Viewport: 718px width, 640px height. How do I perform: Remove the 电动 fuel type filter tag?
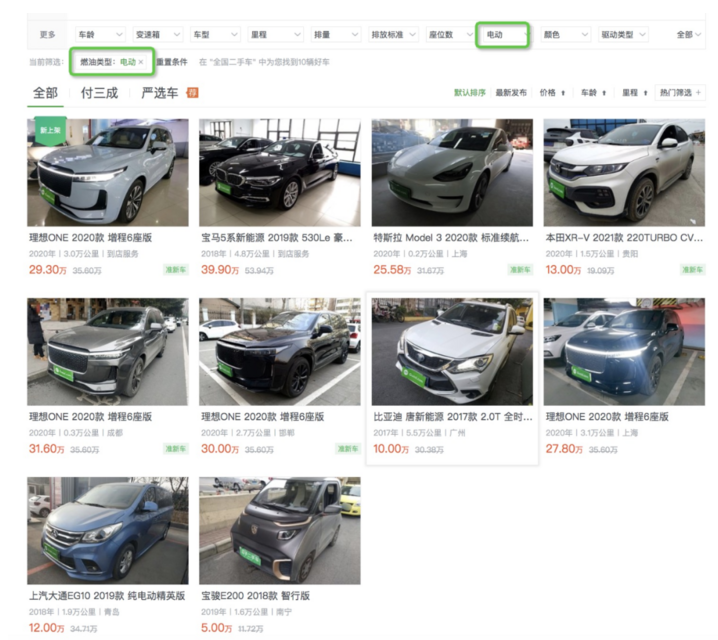(x=141, y=62)
